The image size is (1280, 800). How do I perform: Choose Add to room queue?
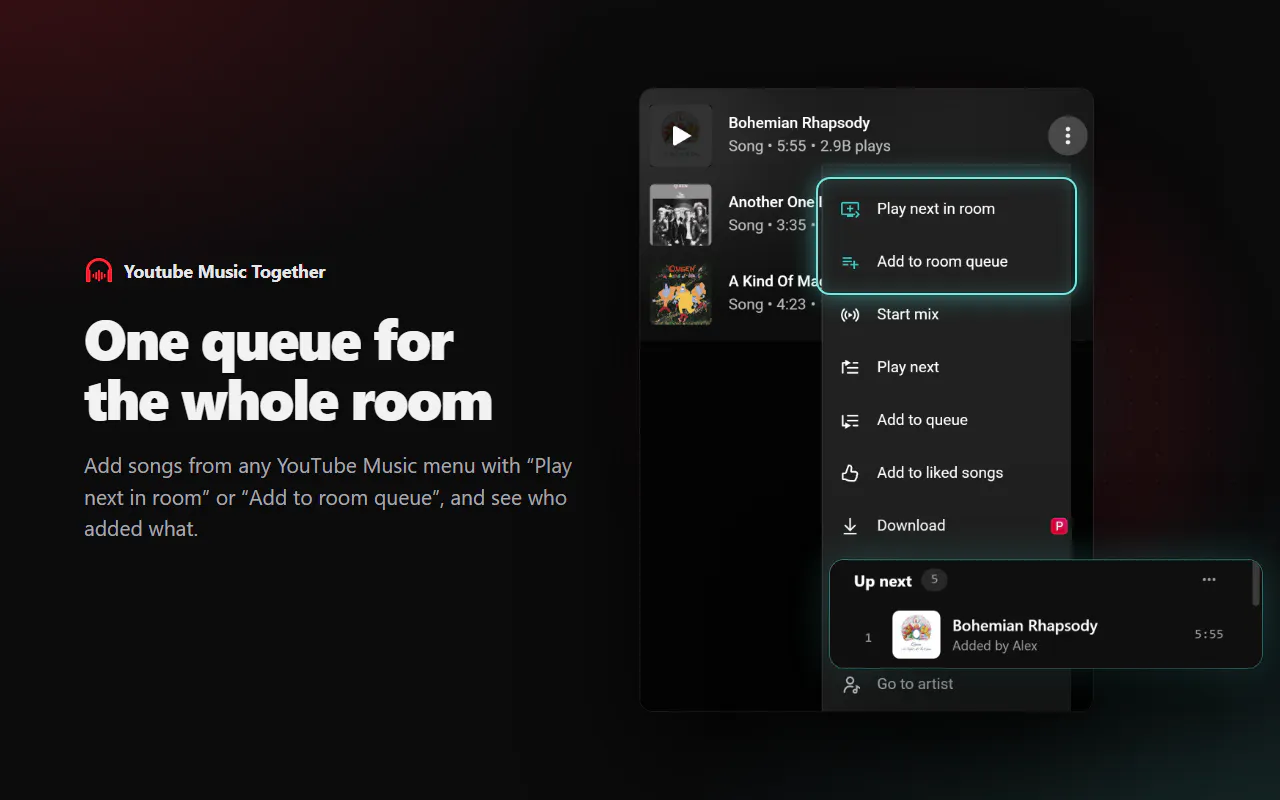pyautogui.click(x=946, y=262)
